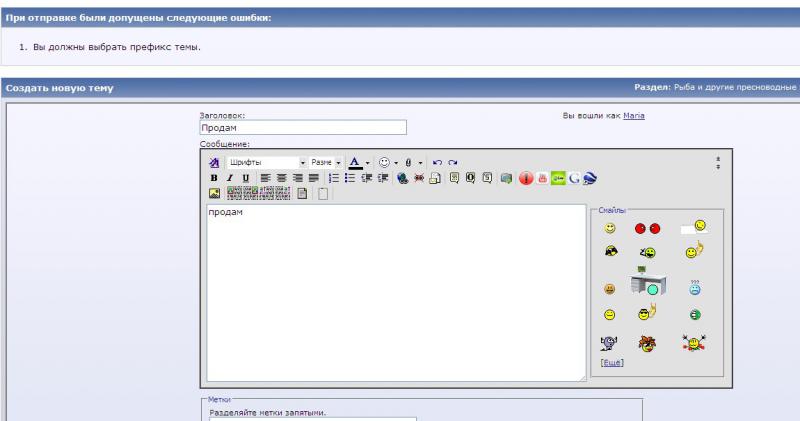800x421 pixels.
Task: Click the Insert Image icon
Action: click(214, 193)
